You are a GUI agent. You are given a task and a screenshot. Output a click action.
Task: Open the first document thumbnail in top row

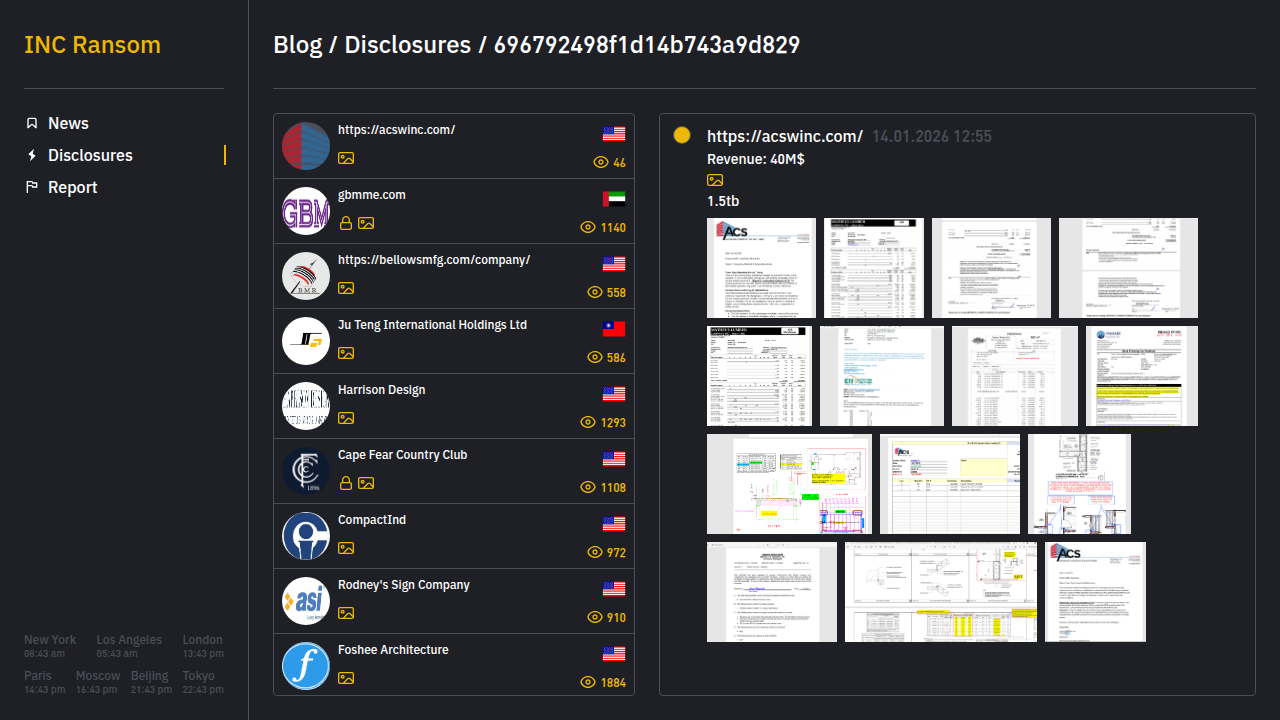pos(761,268)
